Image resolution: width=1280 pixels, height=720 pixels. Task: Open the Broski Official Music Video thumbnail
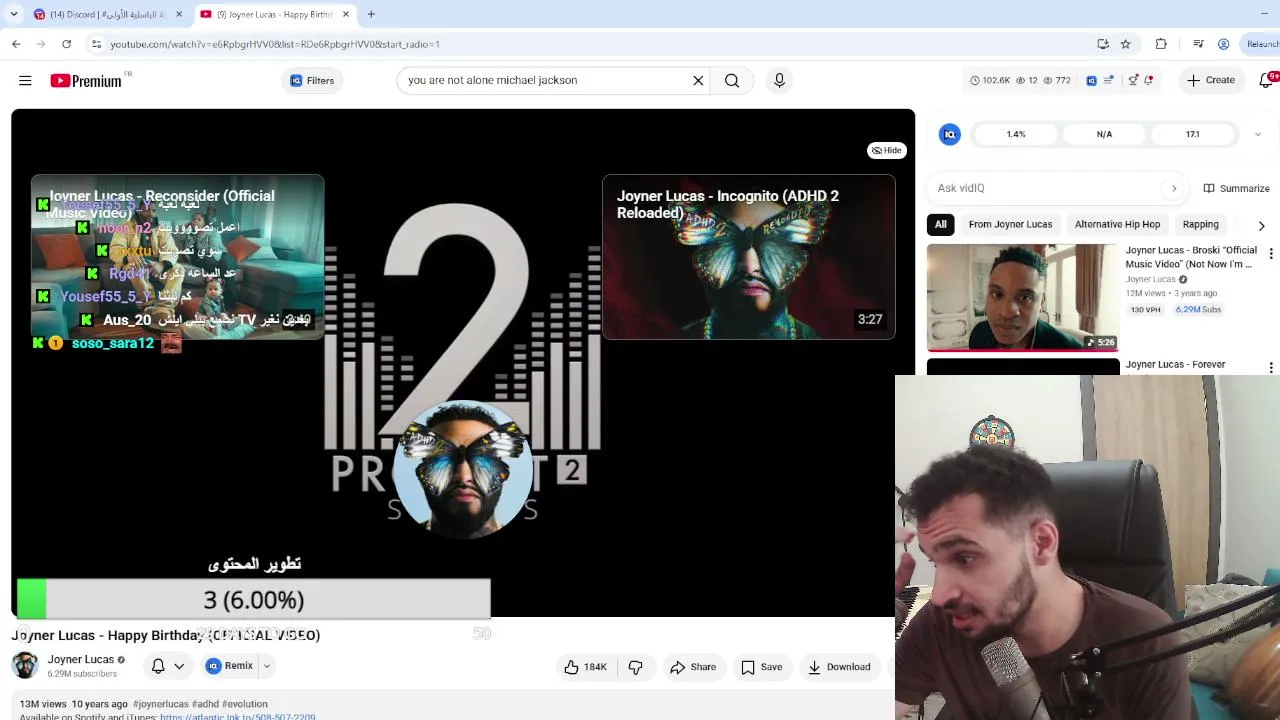1023,297
